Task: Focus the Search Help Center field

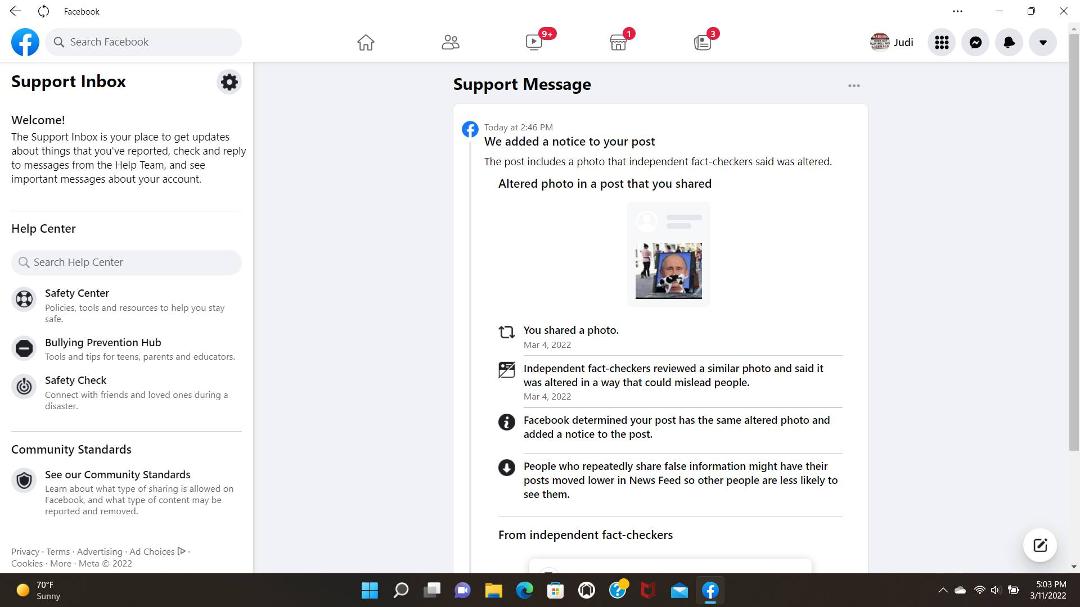Action: [x=127, y=263]
